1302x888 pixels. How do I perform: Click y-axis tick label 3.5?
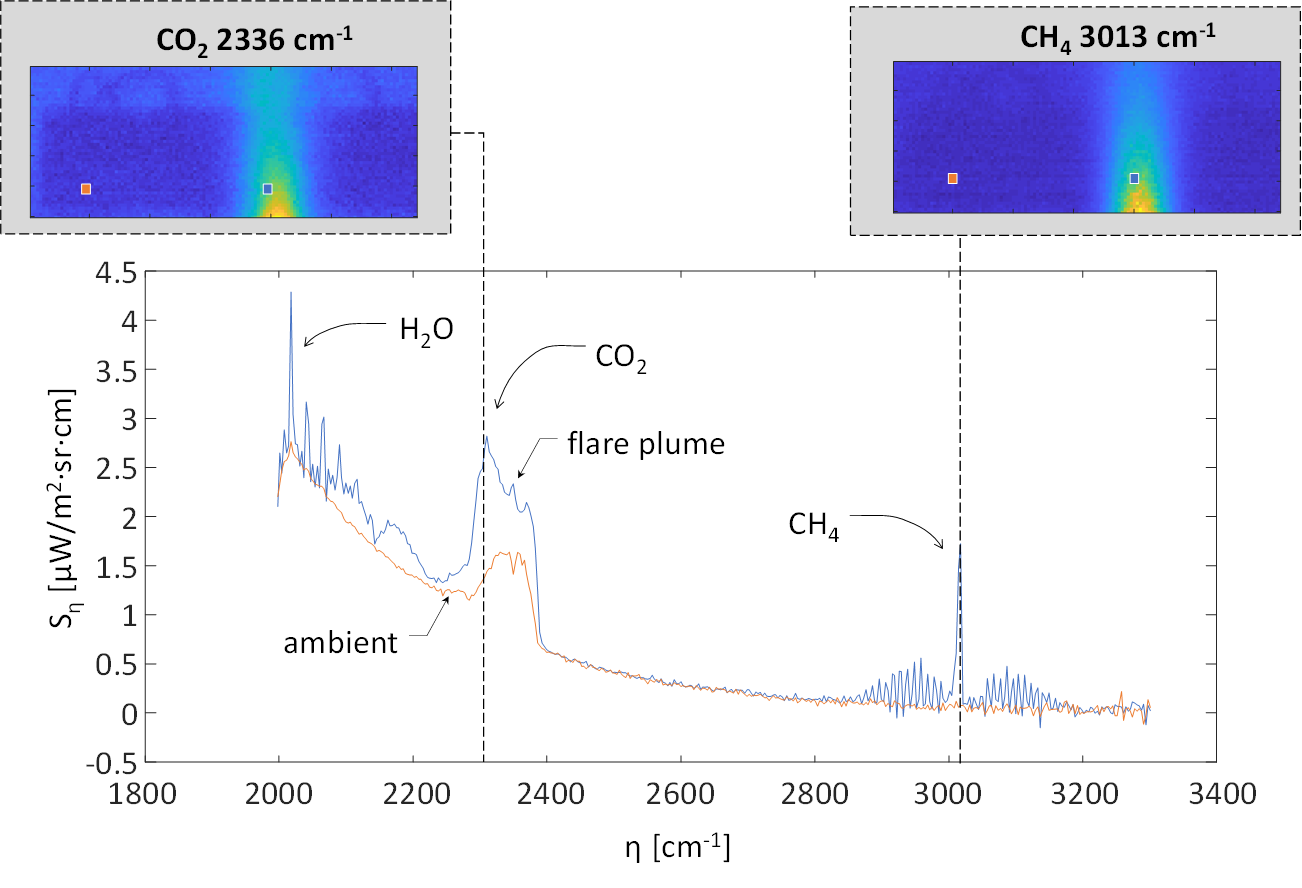tap(115, 370)
